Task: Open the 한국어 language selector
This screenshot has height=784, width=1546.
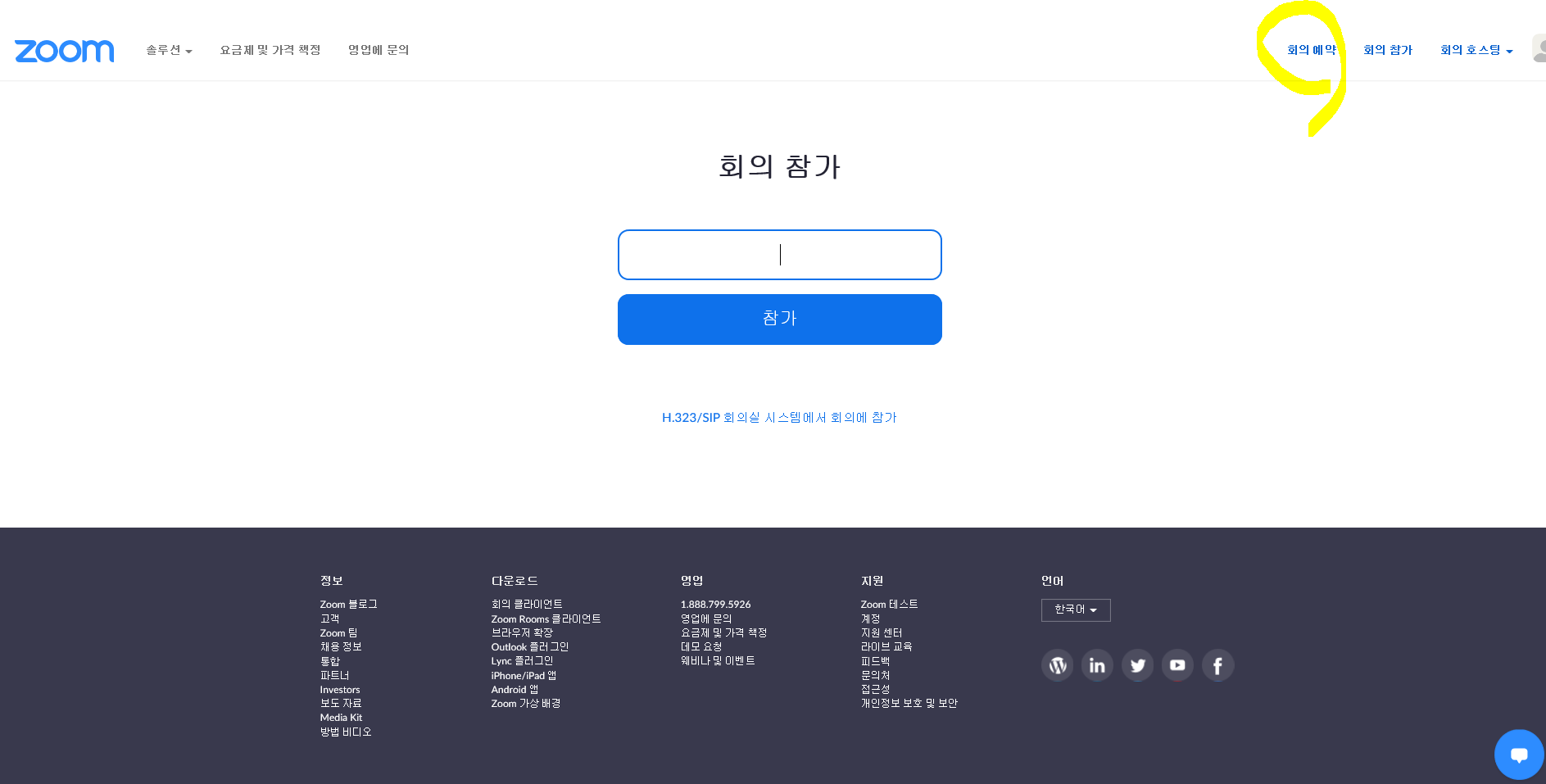Action: point(1076,610)
